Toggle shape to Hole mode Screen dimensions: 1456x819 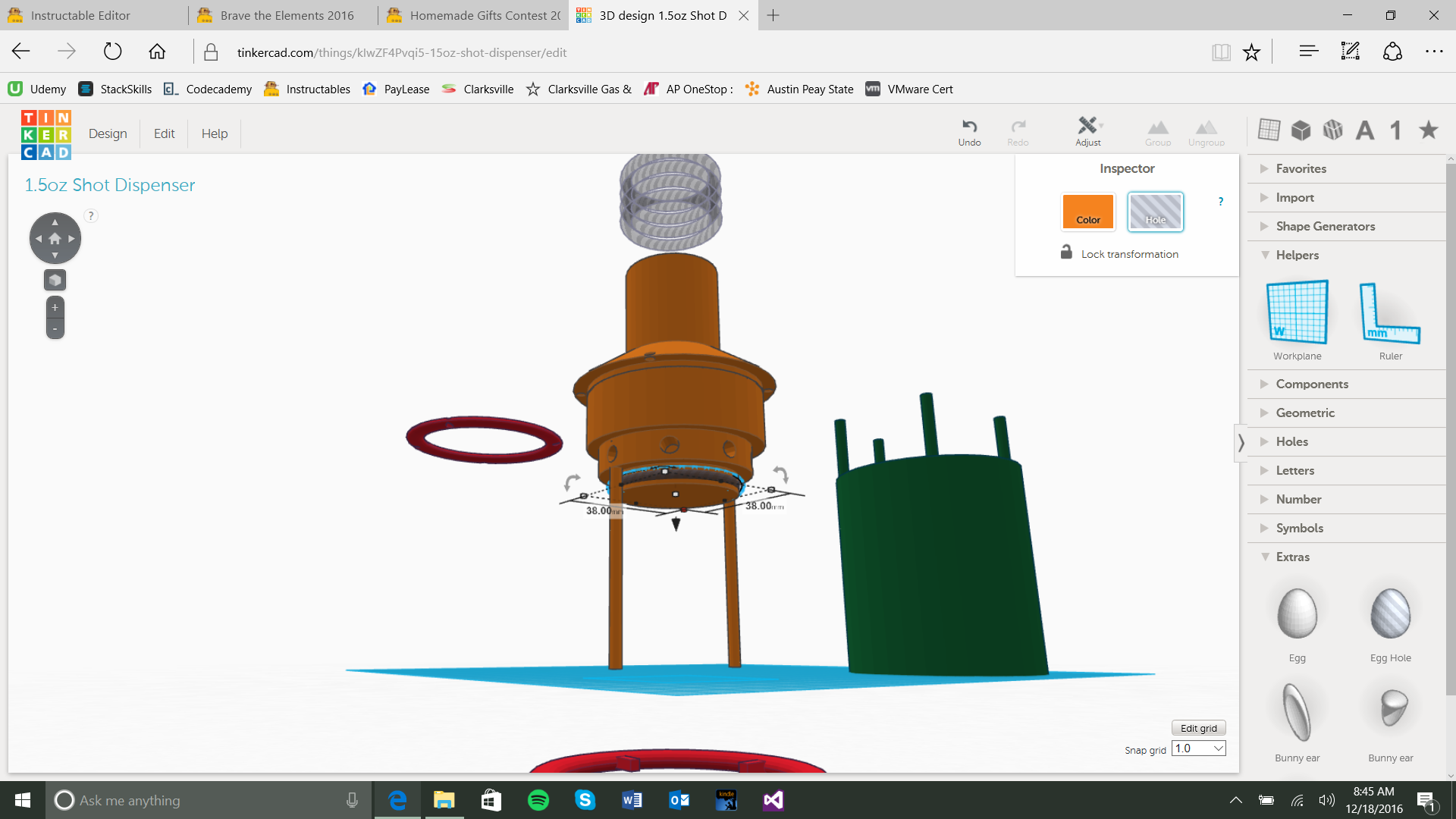click(1155, 212)
